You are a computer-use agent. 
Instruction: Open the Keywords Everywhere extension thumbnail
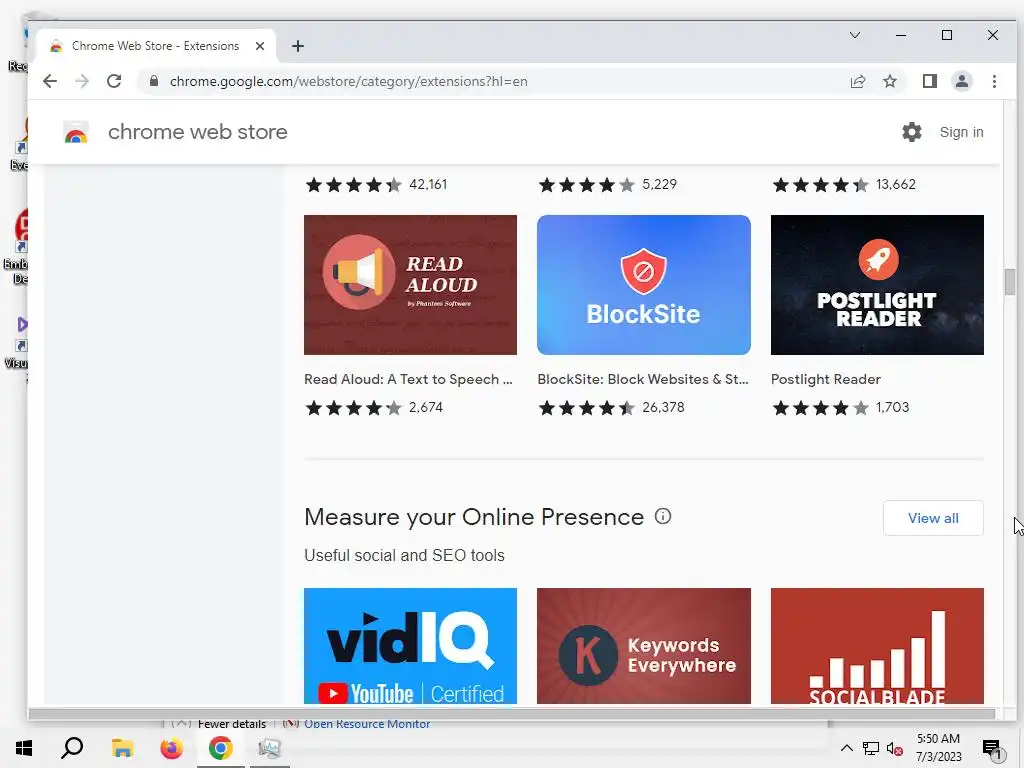643,646
